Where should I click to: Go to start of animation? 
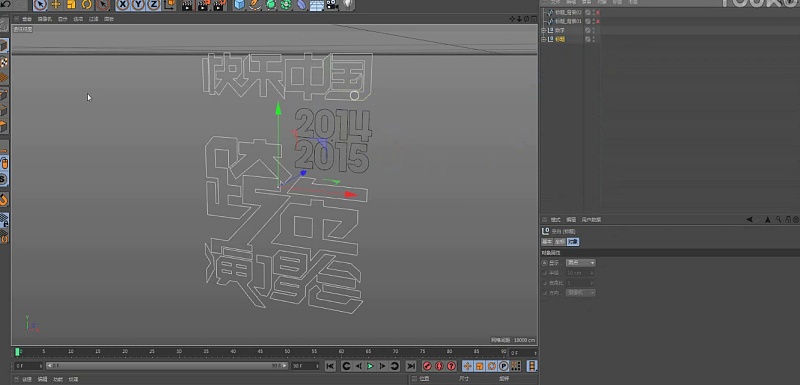click(330, 366)
